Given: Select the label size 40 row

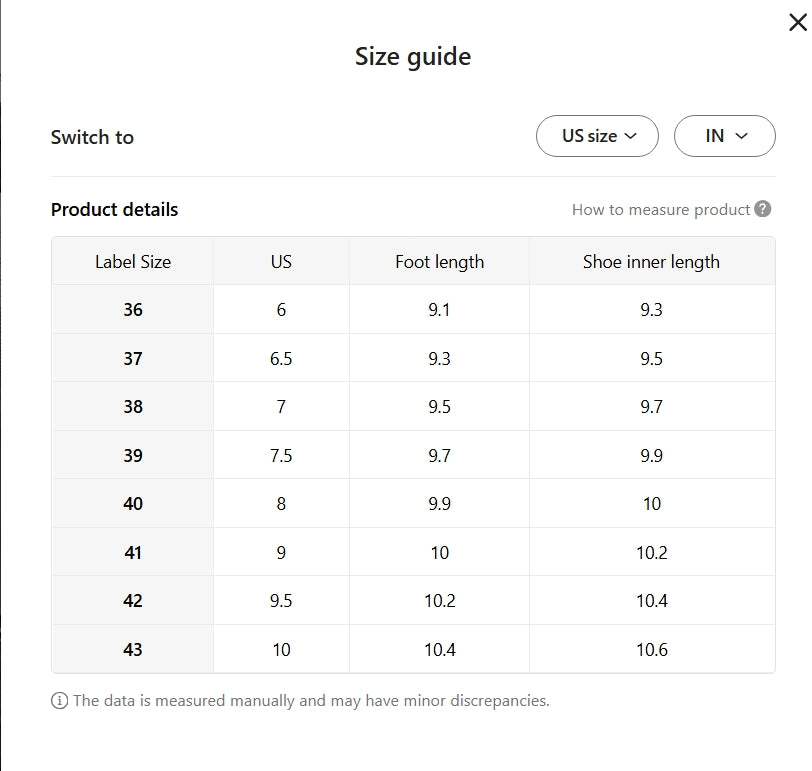Looking at the screenshot, I should click(x=133, y=504).
